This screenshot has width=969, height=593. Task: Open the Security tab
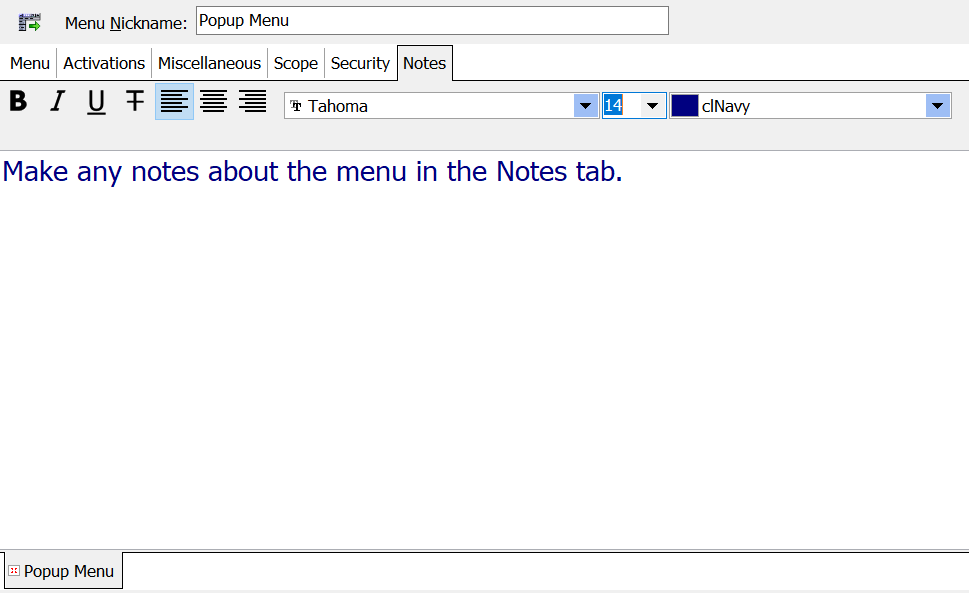point(360,63)
